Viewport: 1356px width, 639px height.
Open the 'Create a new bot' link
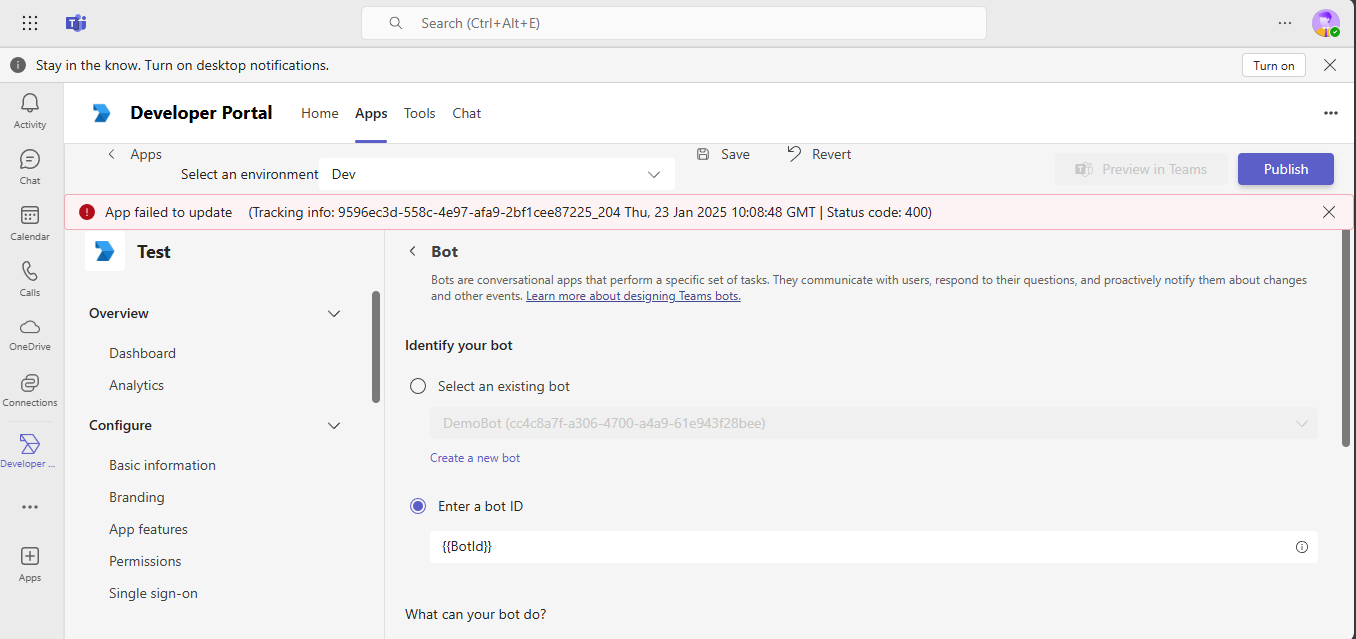tap(474, 457)
